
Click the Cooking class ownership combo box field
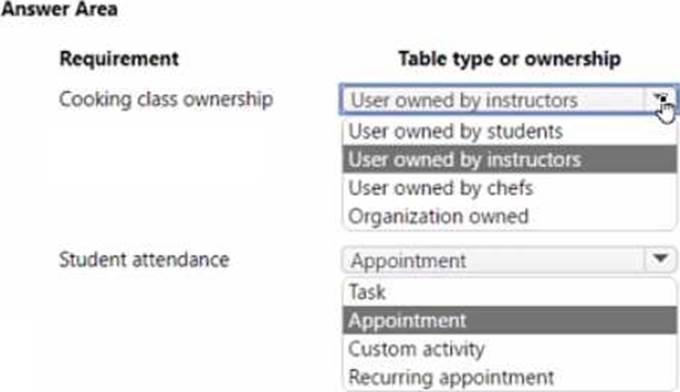[508, 100]
